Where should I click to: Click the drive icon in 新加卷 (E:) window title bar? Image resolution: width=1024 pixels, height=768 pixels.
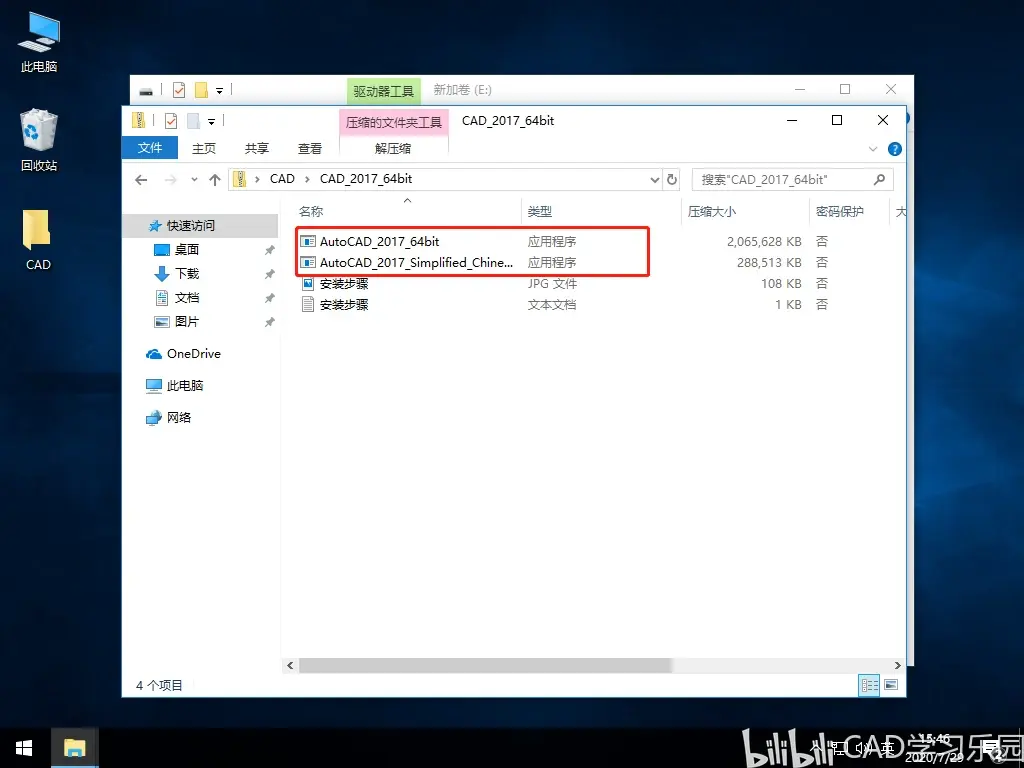[x=146, y=91]
